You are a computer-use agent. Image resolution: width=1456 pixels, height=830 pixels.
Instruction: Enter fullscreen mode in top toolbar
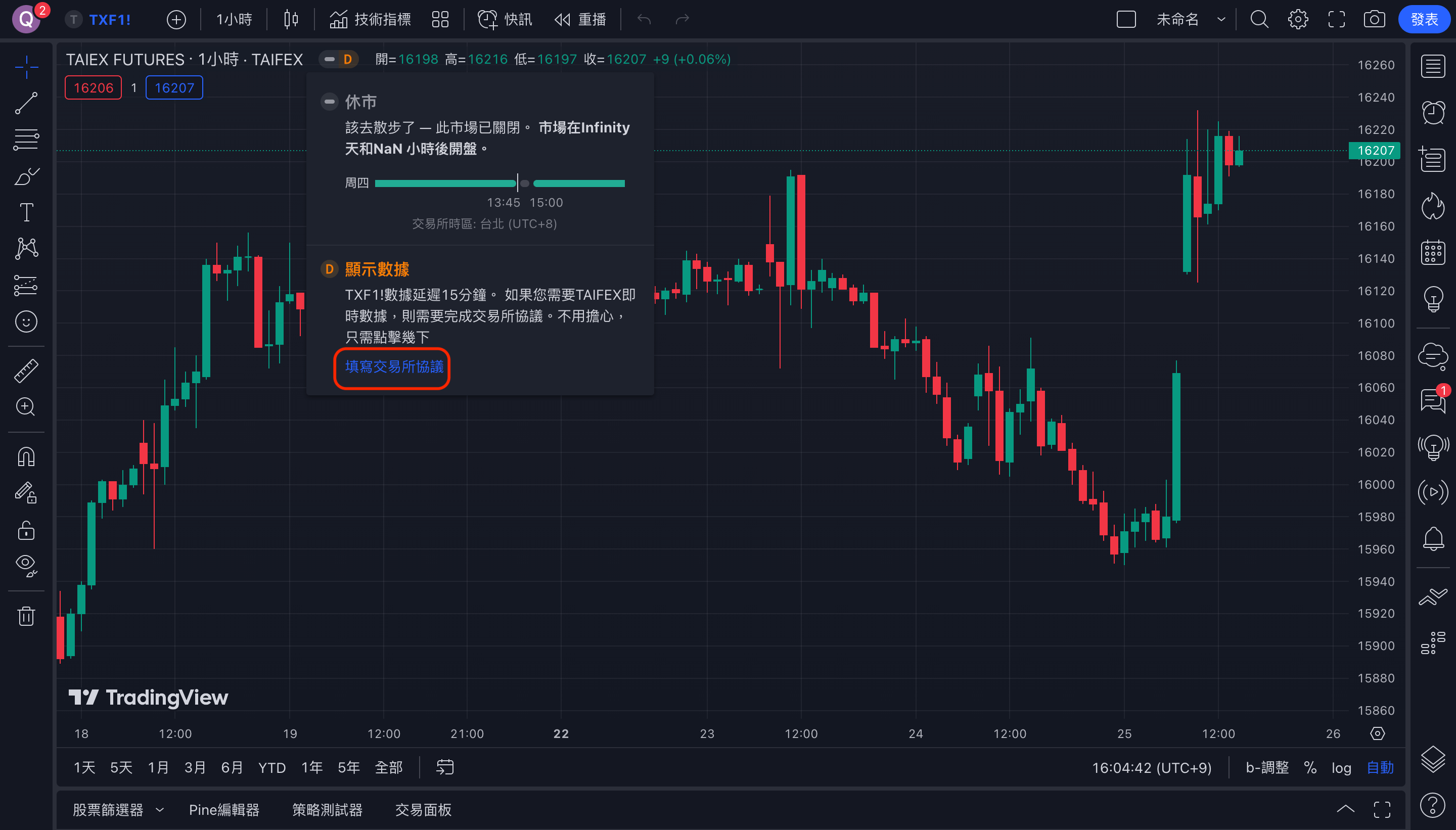pyautogui.click(x=1336, y=19)
